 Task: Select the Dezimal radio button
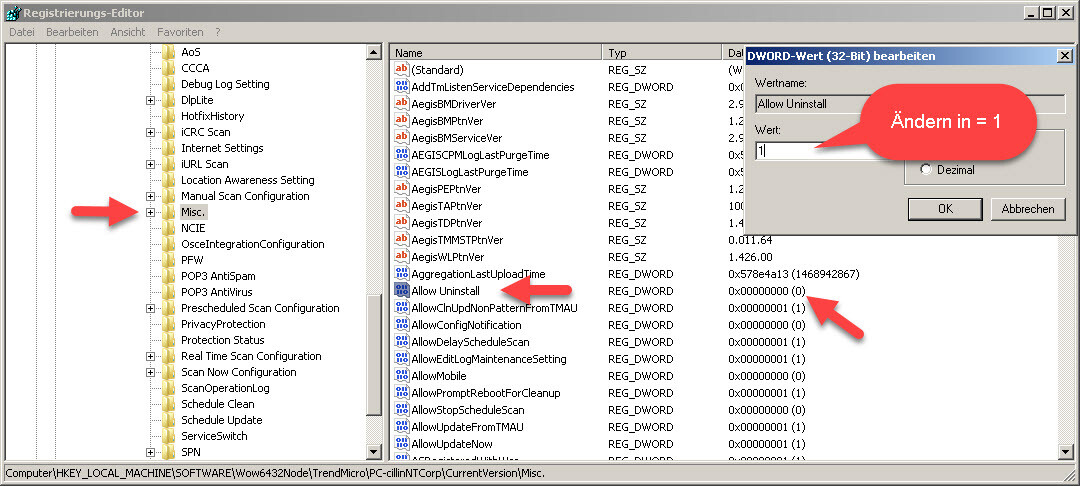click(925, 170)
